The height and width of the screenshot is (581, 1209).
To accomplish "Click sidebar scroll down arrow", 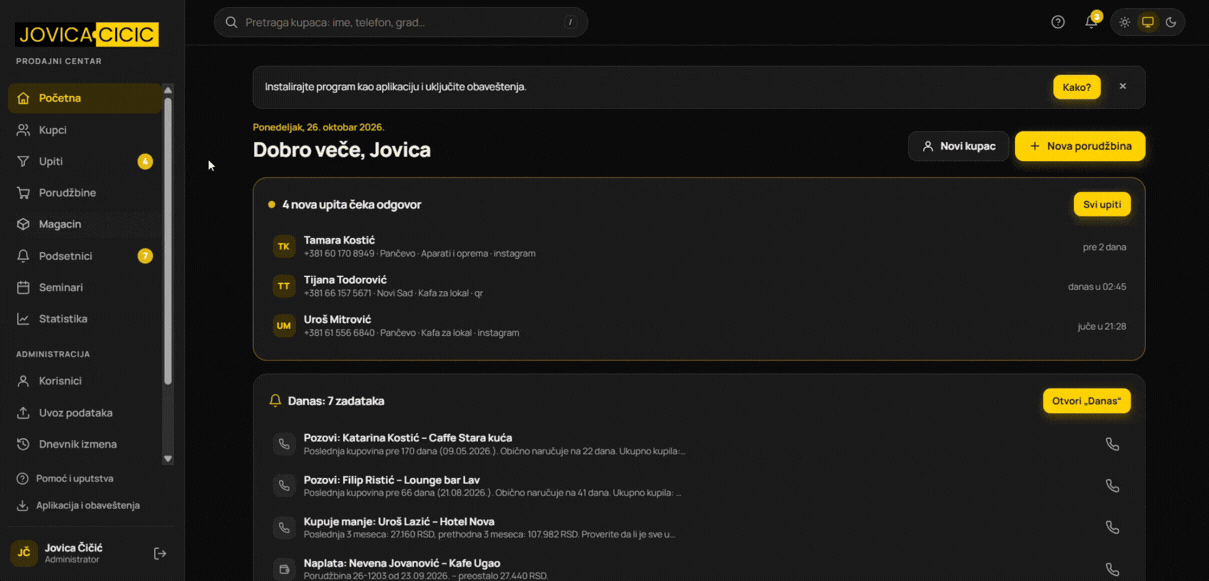I will click(x=168, y=459).
